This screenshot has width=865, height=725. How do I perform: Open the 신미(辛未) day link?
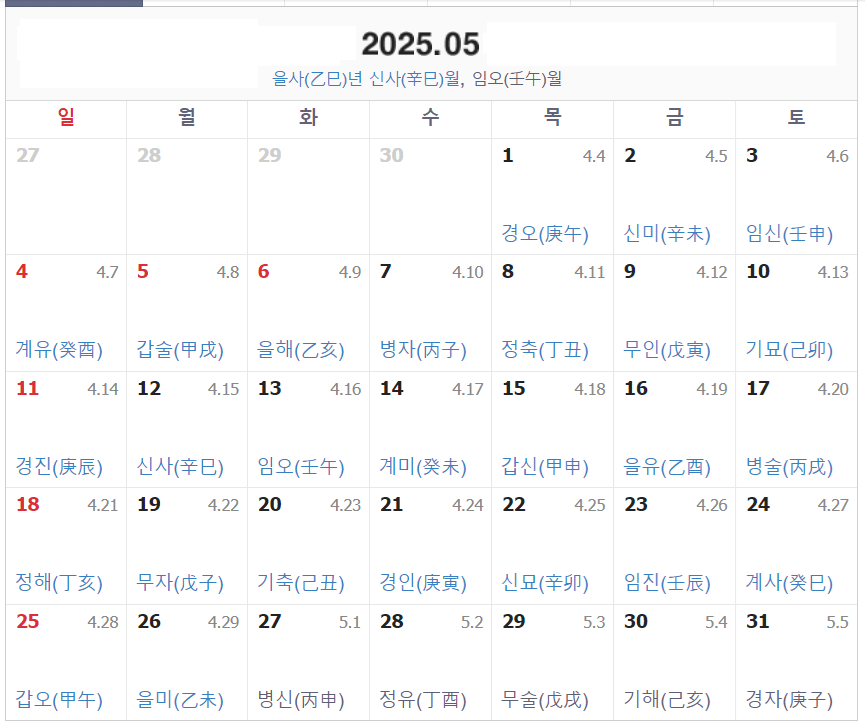667,233
